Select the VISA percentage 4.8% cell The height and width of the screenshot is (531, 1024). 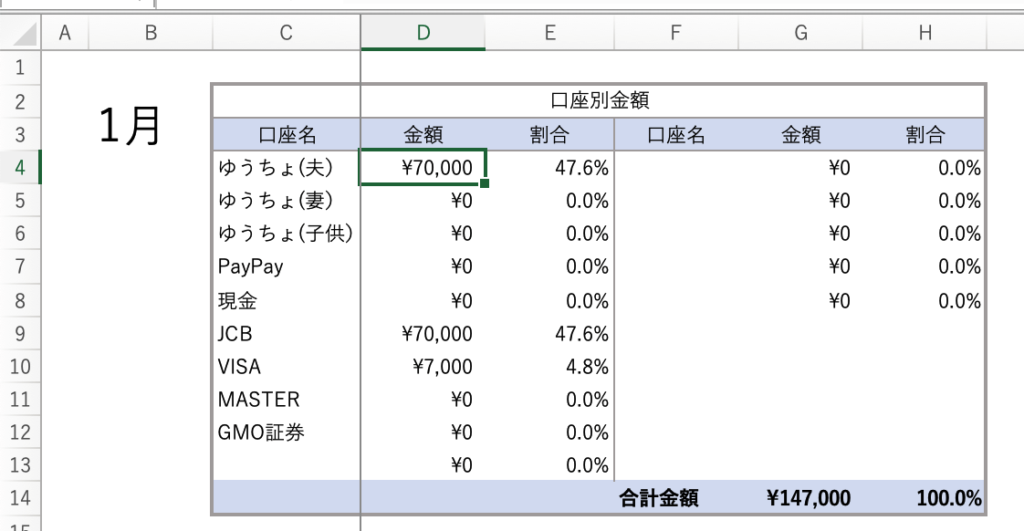550,366
